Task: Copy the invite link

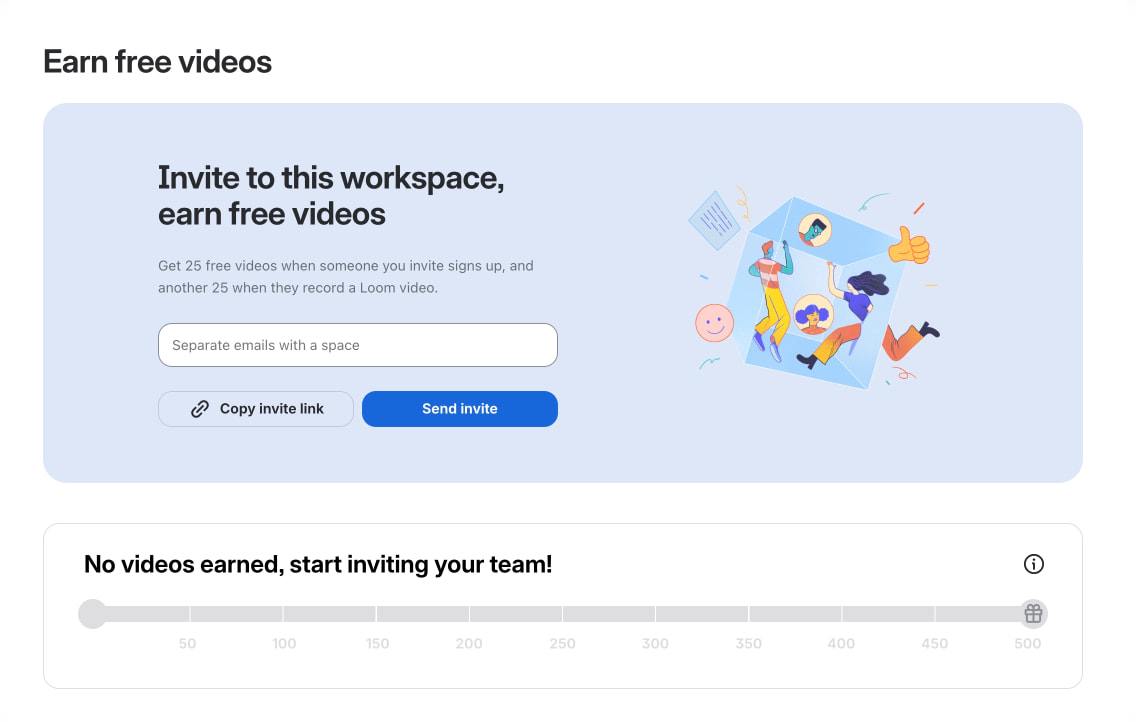Action: pyautogui.click(x=256, y=409)
